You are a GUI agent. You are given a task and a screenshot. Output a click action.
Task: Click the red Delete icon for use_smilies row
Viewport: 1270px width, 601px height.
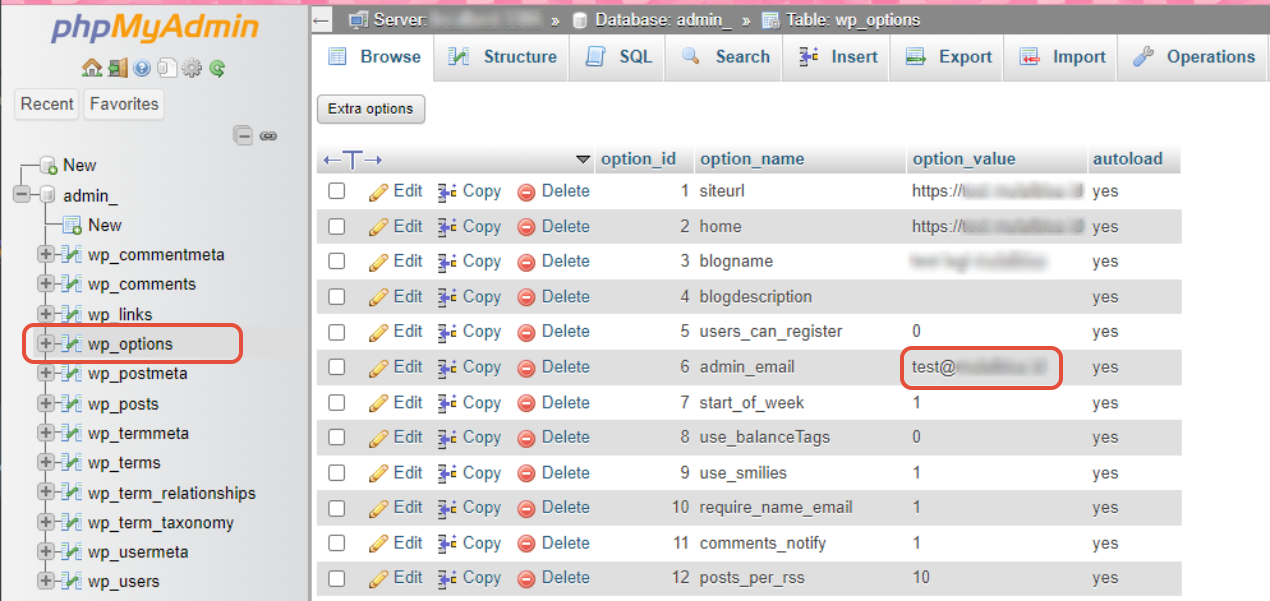527,473
